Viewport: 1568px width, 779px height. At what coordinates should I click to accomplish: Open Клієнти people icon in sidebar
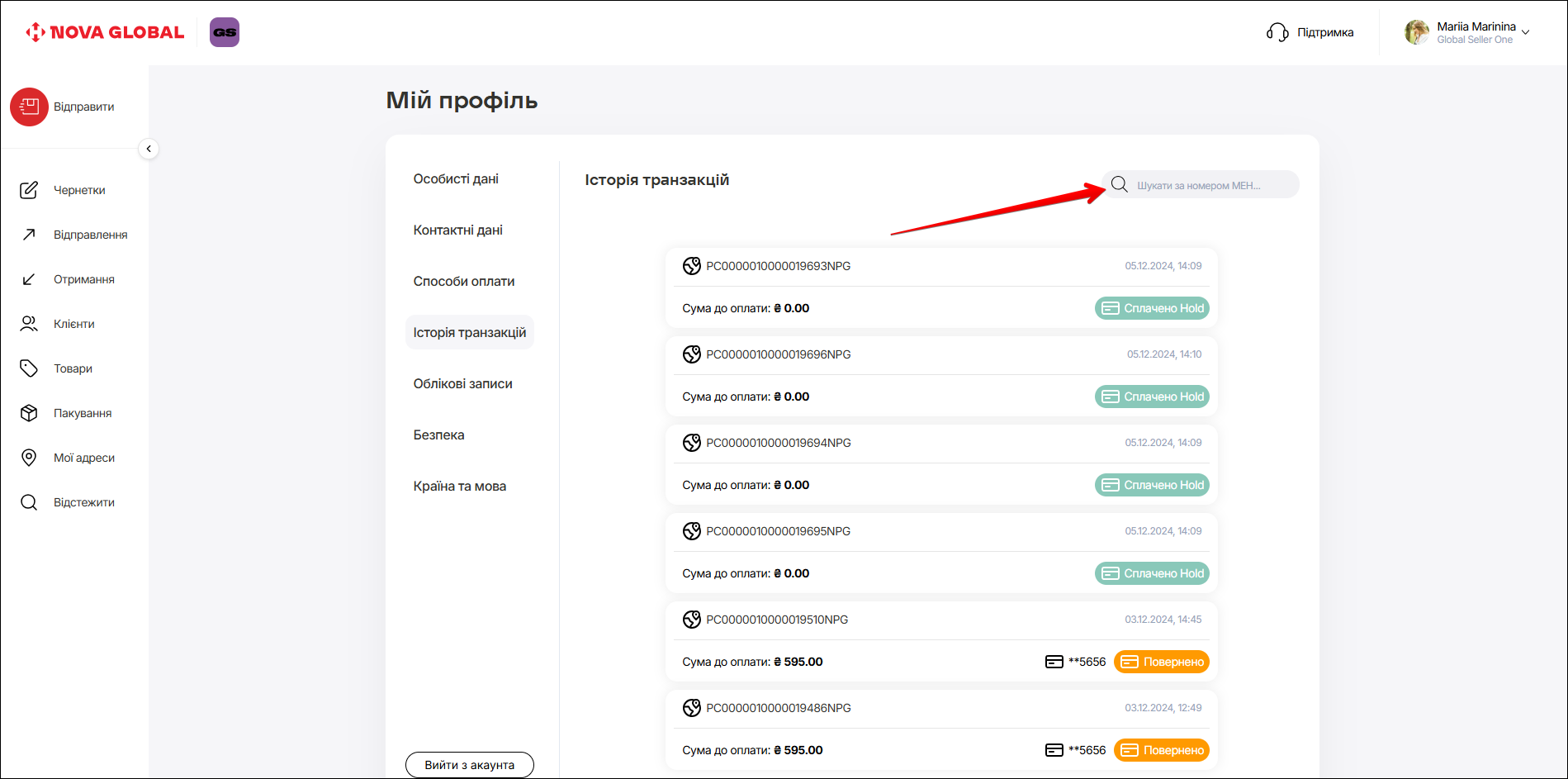click(29, 324)
